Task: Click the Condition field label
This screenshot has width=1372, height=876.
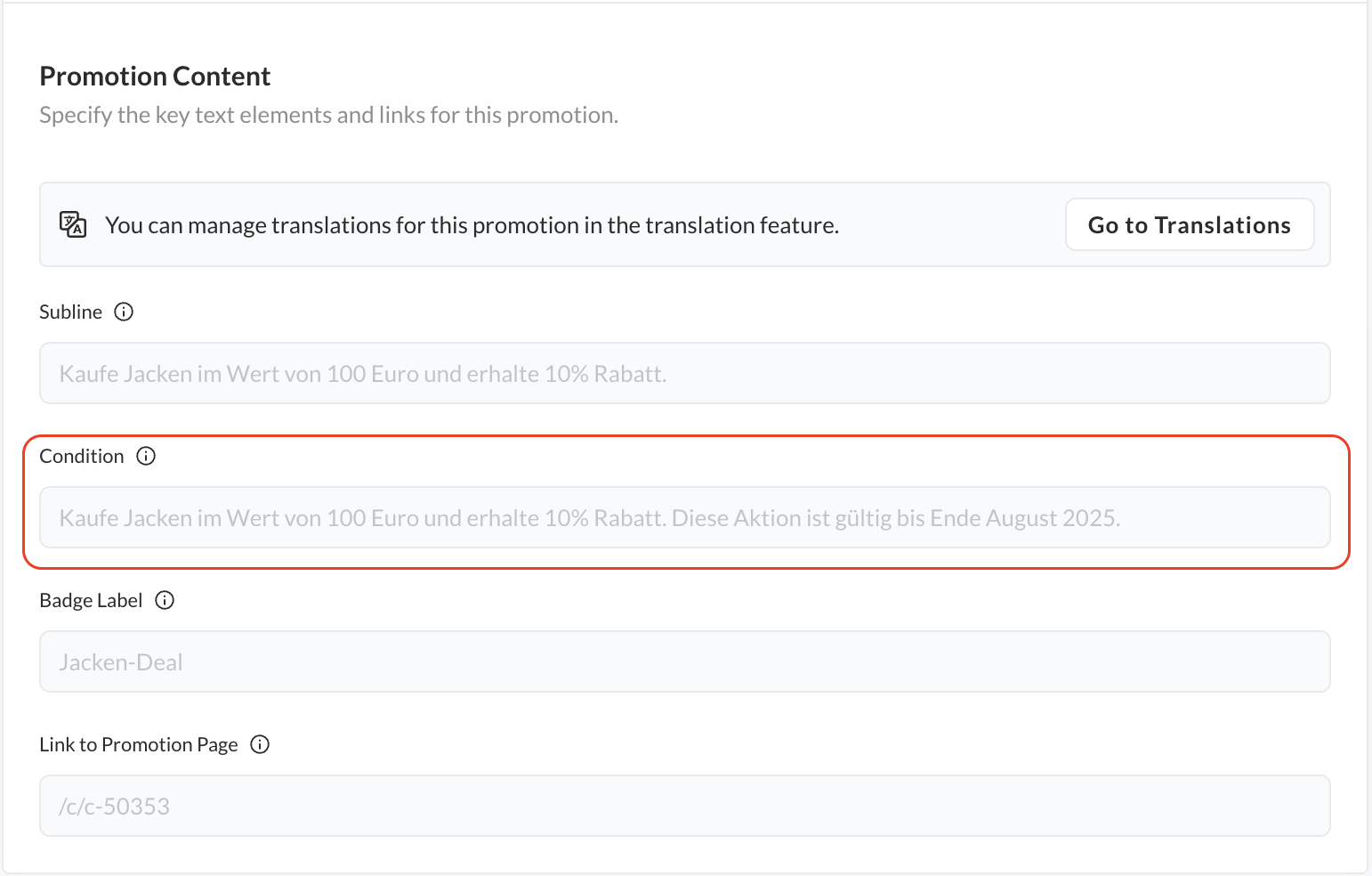Action: [82, 456]
